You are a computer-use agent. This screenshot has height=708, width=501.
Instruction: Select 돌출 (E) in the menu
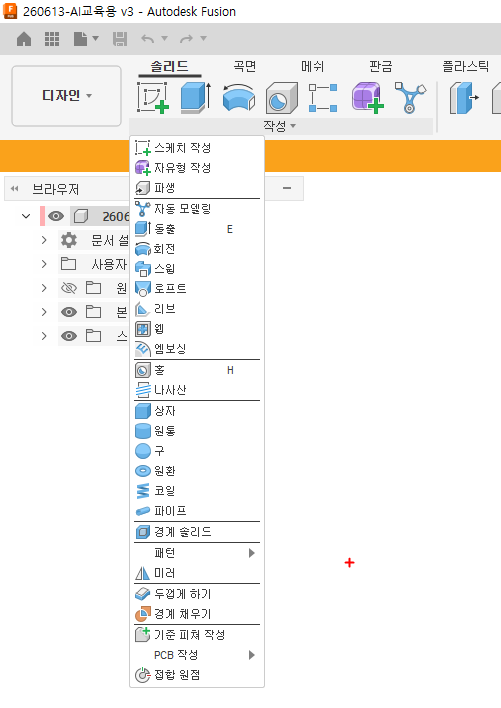[197, 229]
